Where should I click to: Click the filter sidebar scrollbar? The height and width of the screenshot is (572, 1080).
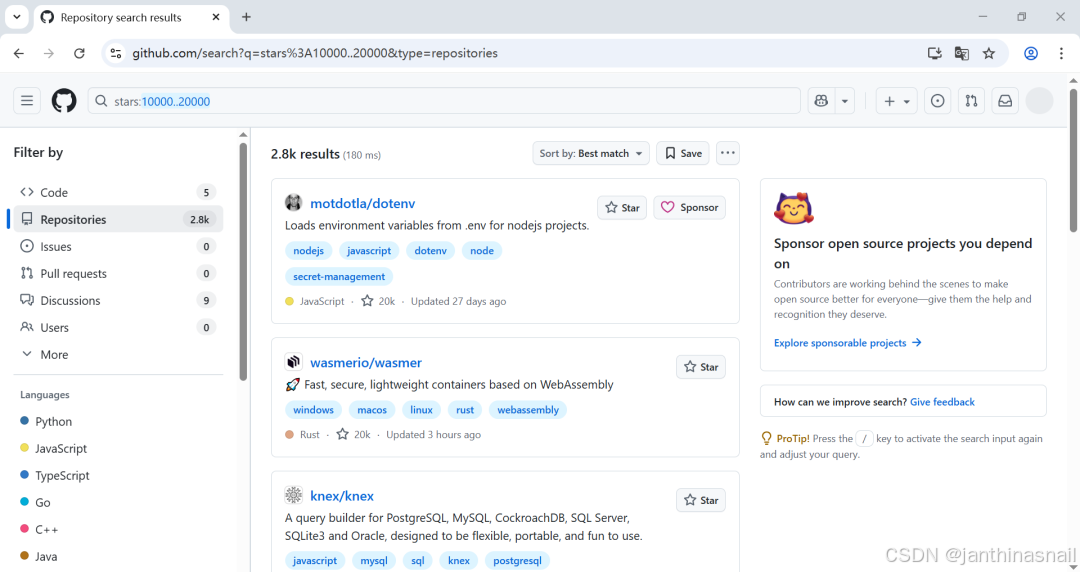point(242,262)
